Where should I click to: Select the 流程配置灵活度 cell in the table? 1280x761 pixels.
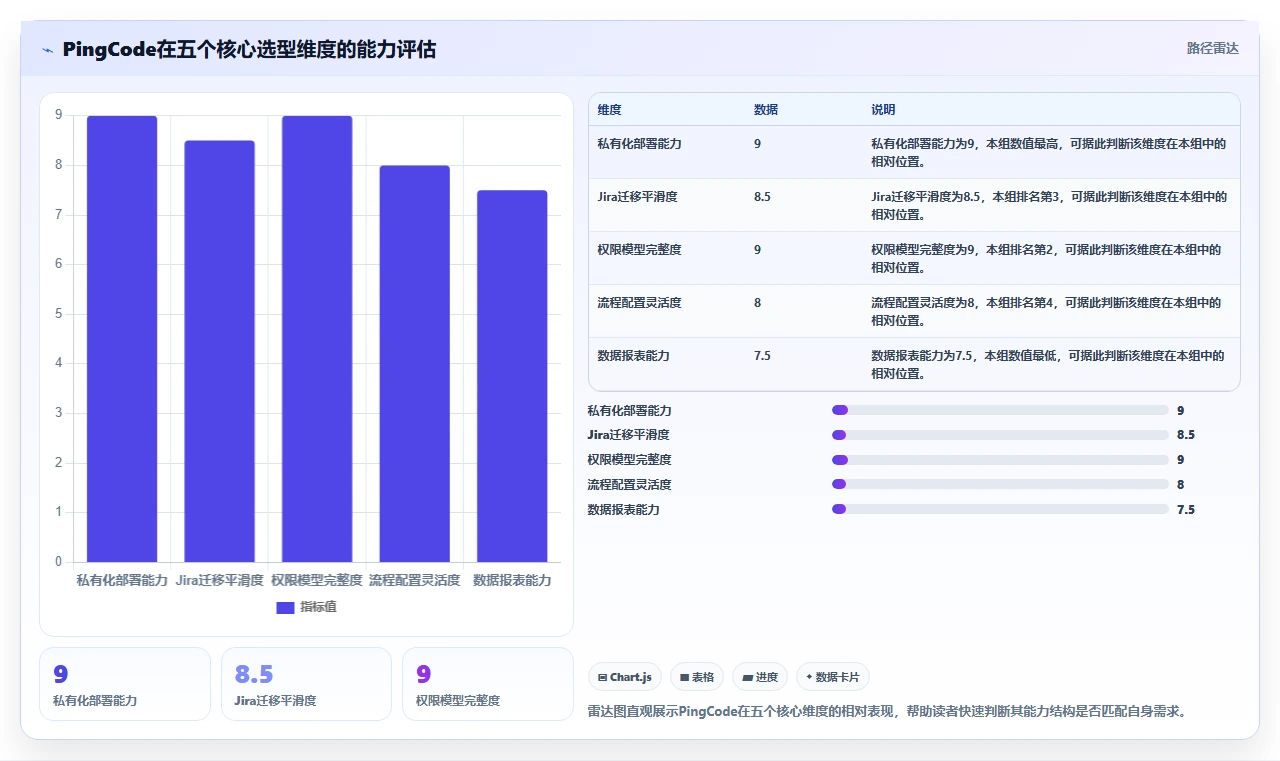(639, 303)
